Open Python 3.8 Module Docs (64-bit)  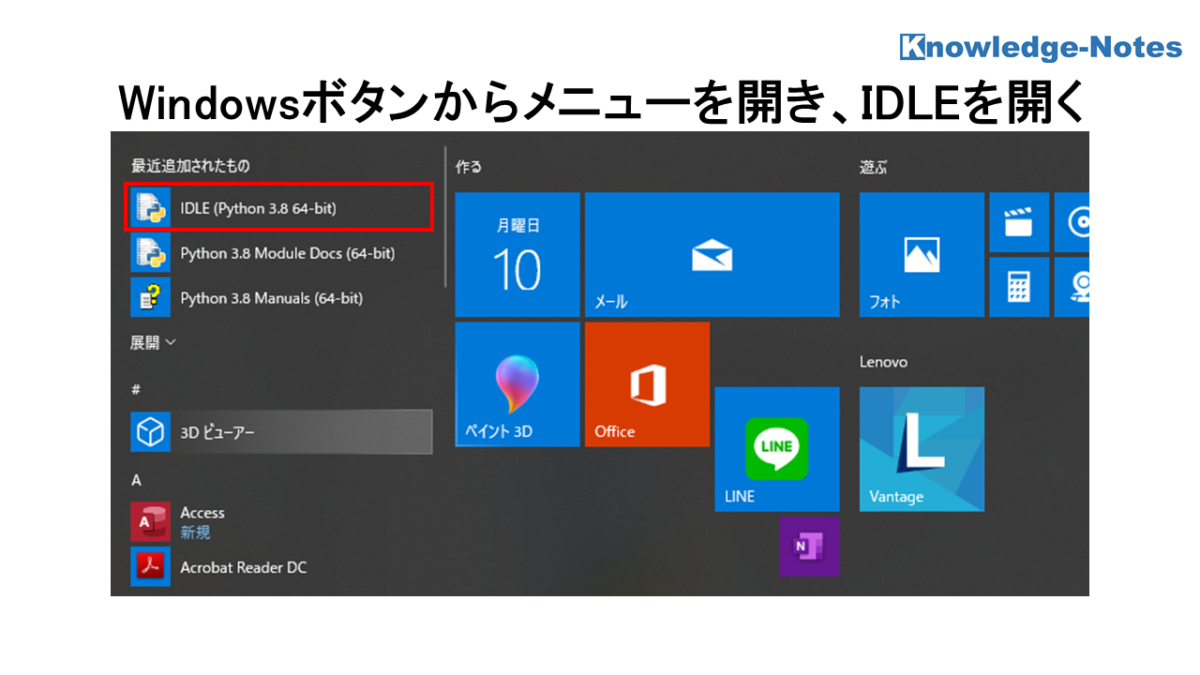click(281, 253)
